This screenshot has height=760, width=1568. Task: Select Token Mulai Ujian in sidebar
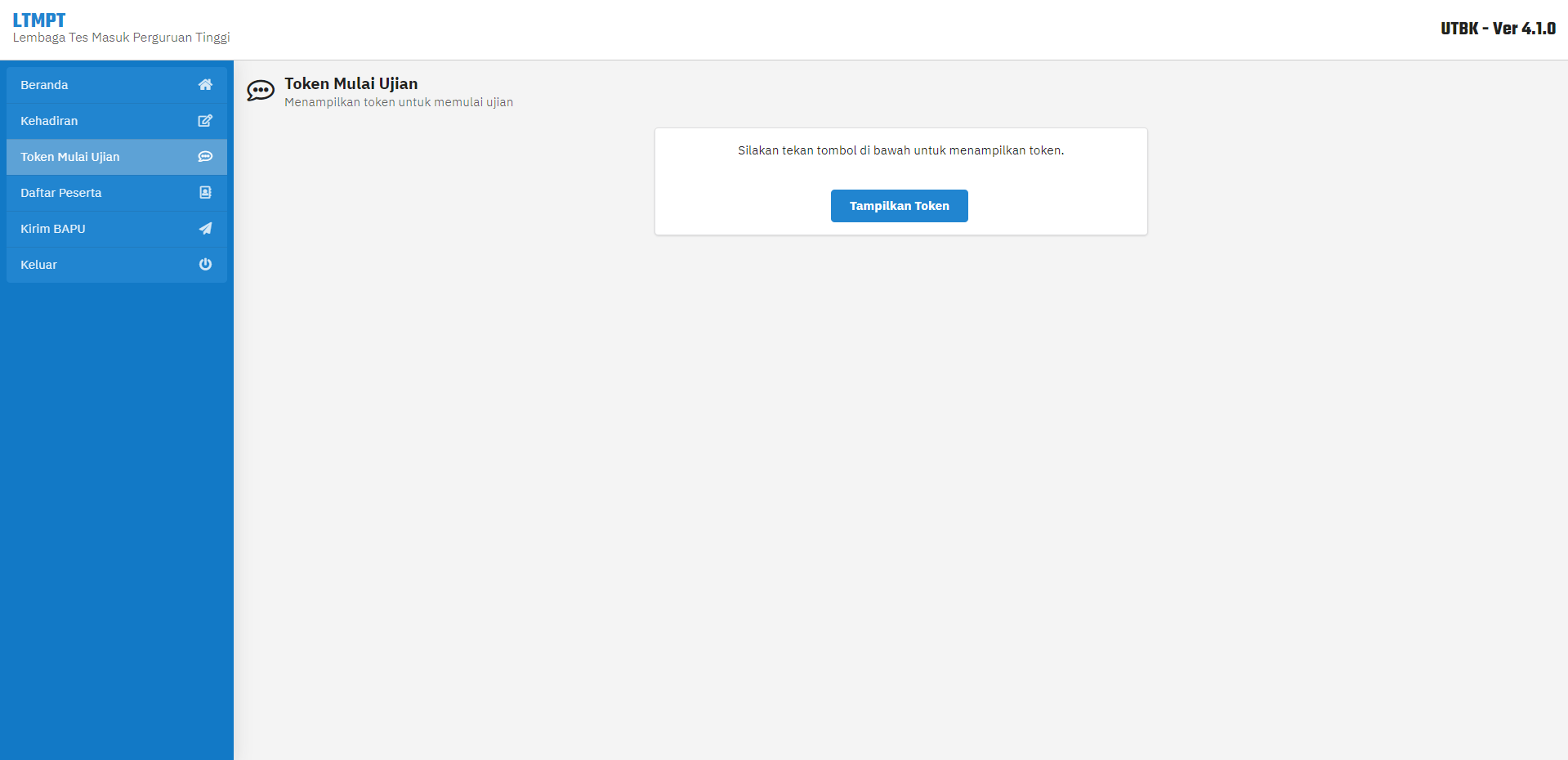click(x=117, y=157)
